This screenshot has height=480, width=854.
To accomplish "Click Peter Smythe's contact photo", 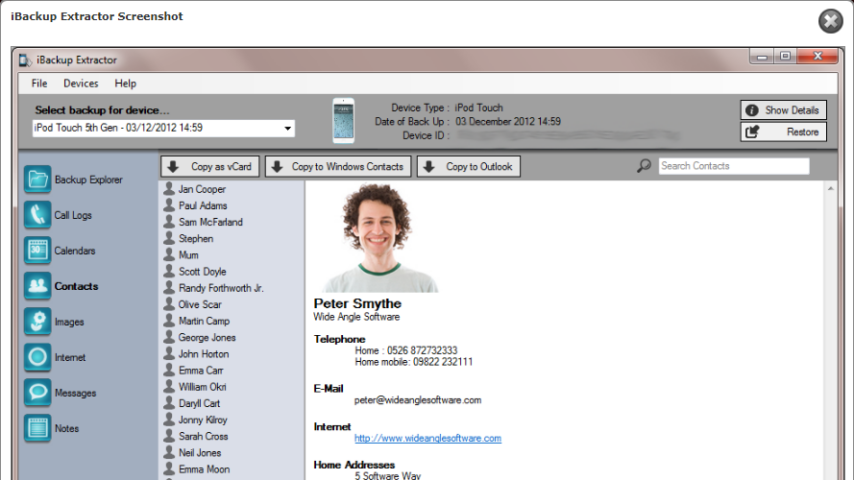I will pos(379,238).
